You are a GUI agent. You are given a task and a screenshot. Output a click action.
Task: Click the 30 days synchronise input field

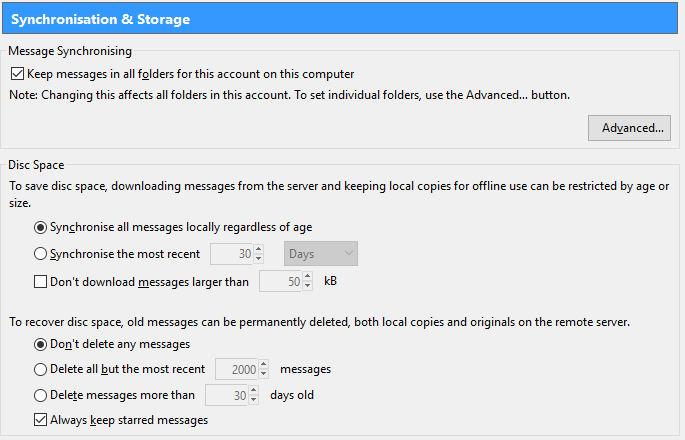[x=231, y=254]
